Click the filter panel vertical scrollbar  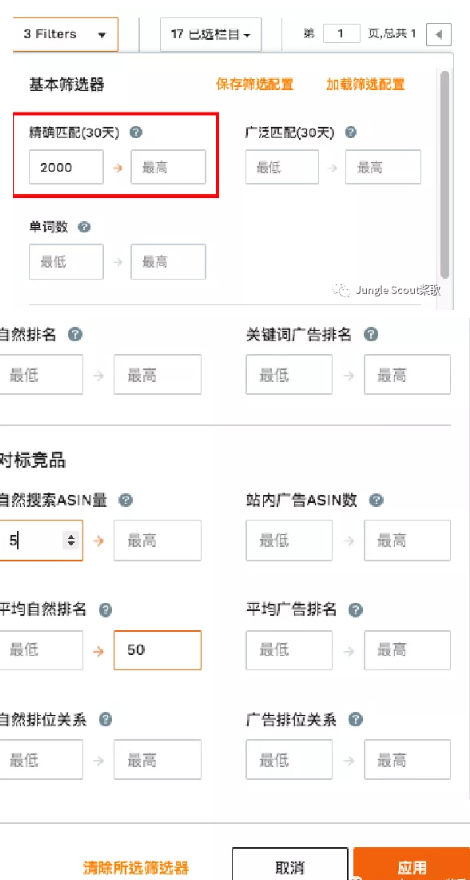pyautogui.click(x=445, y=174)
